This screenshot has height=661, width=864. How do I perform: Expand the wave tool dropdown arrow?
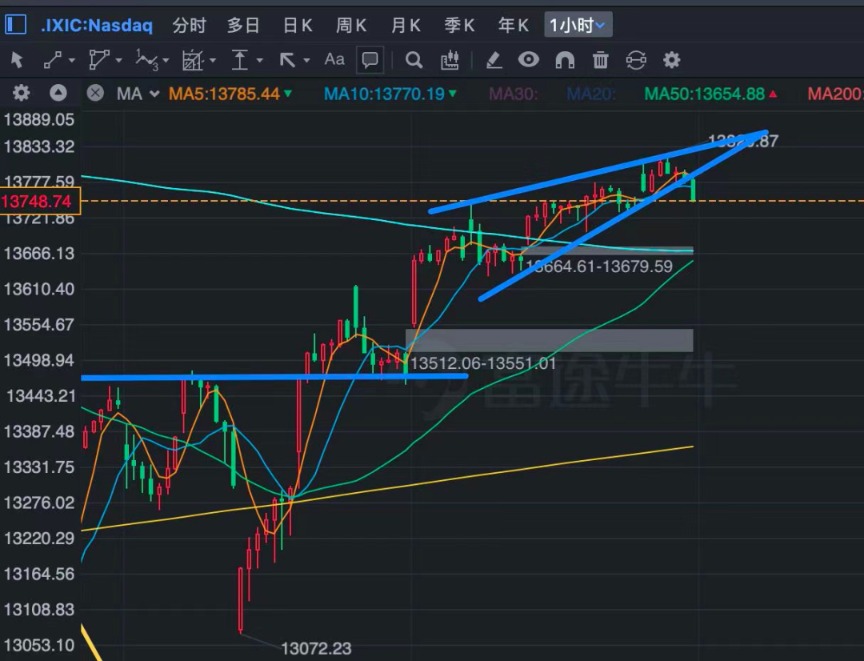tap(166, 61)
